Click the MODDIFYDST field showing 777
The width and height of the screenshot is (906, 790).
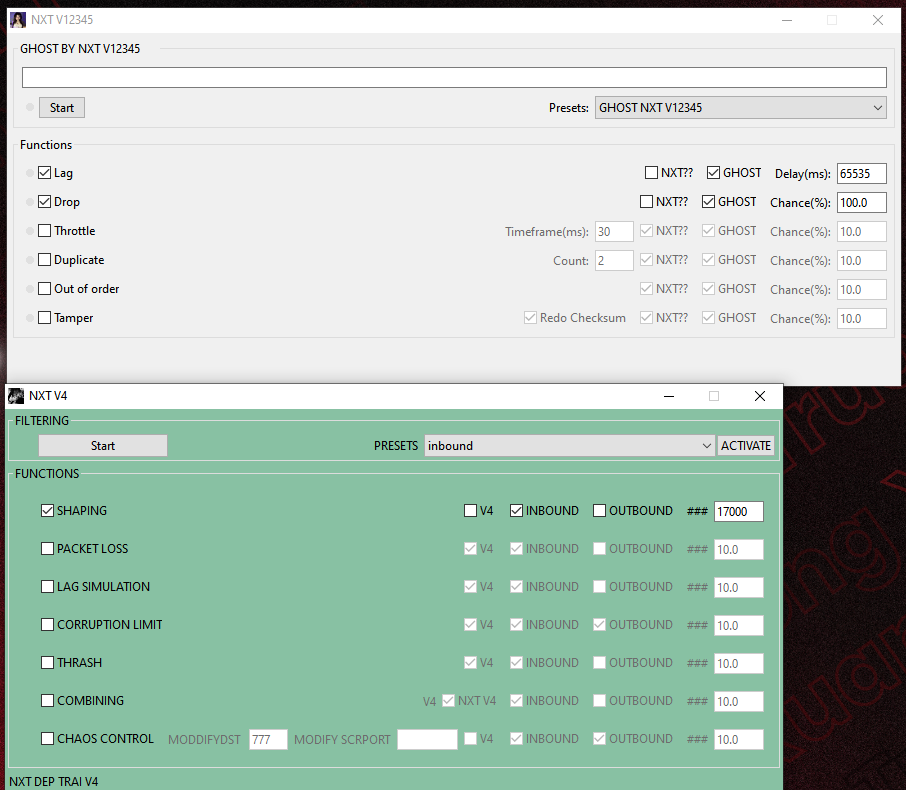[x=268, y=740]
